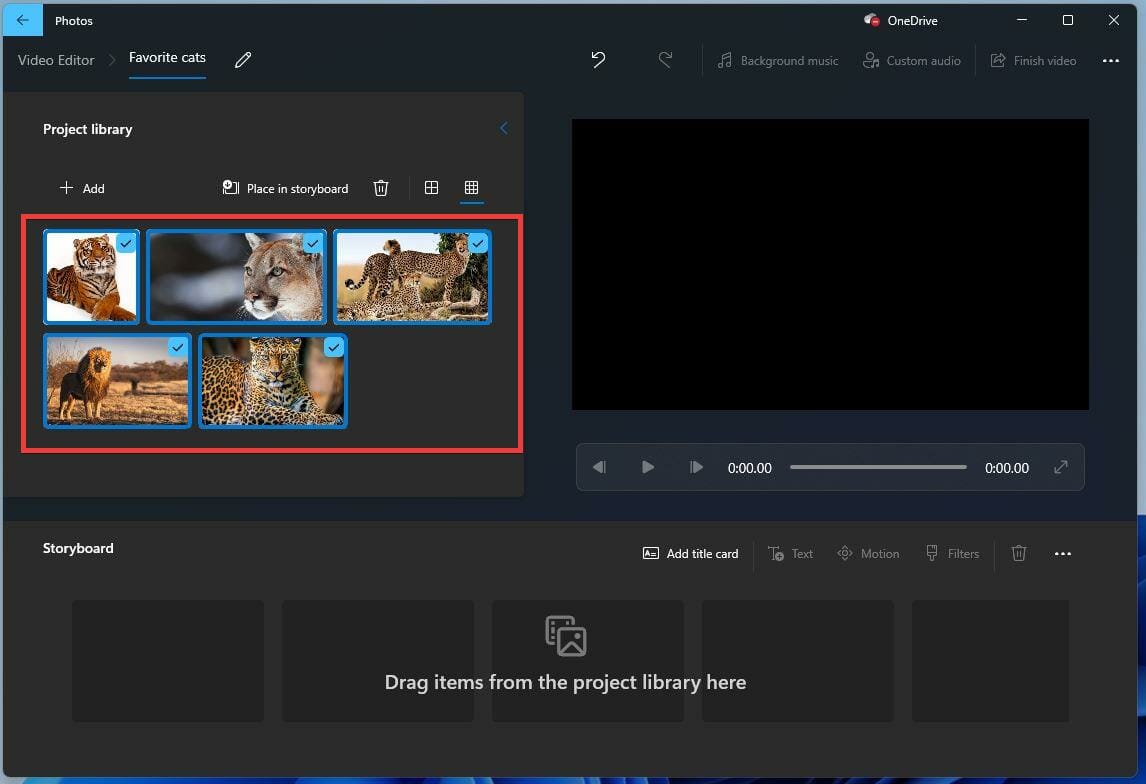The image size is (1146, 784).
Task: Select the Motion effect icon
Action: click(868, 553)
